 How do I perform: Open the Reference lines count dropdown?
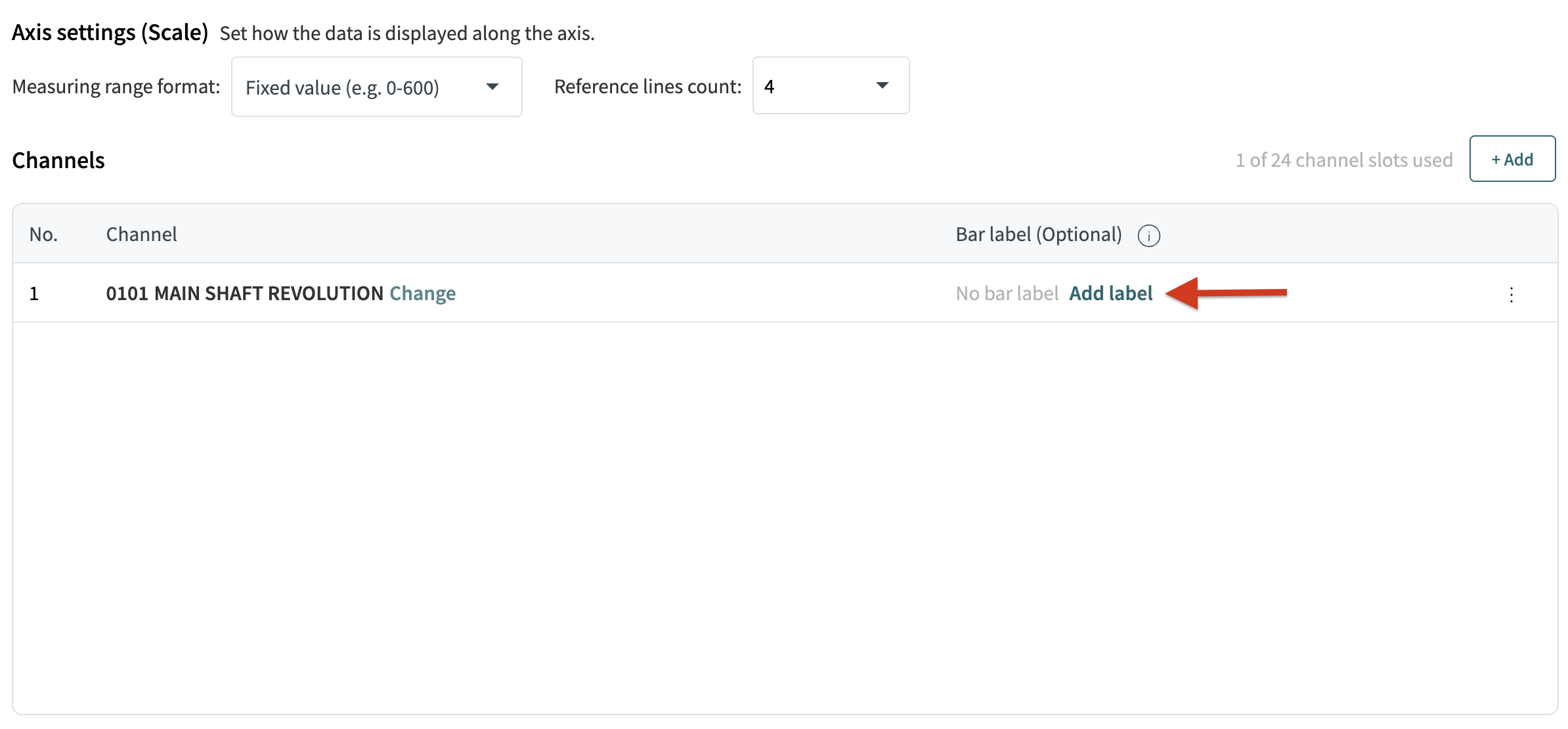coord(831,85)
